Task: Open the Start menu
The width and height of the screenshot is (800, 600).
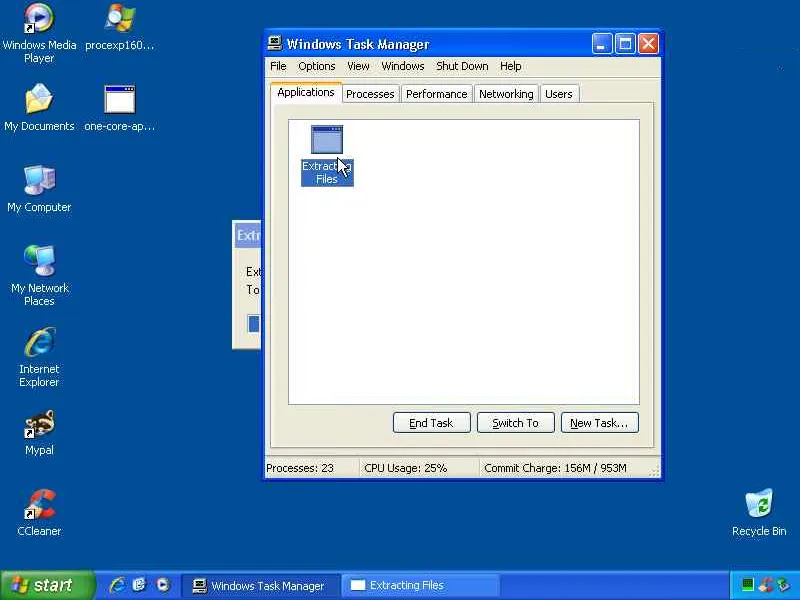Action: click(47, 585)
